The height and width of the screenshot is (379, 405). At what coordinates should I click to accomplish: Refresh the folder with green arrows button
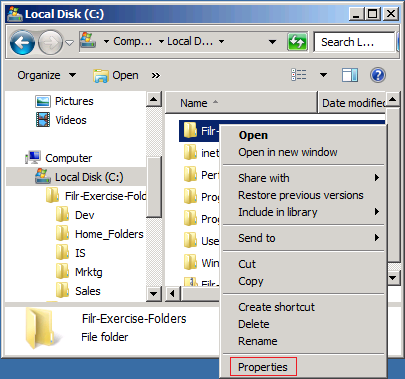(297, 42)
